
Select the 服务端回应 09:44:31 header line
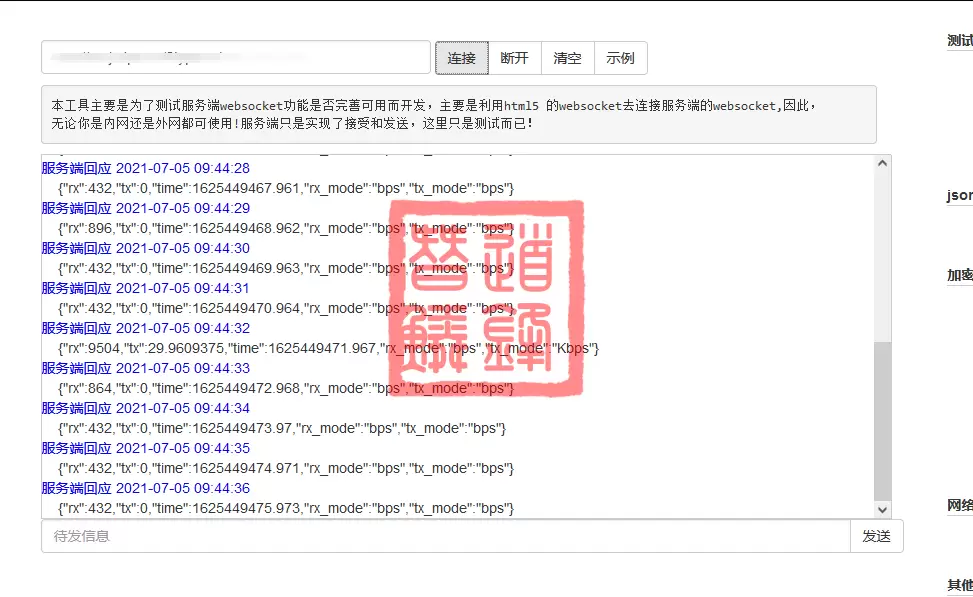coord(145,289)
